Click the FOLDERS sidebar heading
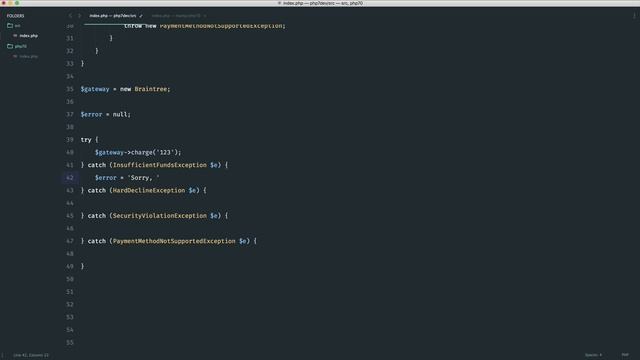 click(x=15, y=16)
